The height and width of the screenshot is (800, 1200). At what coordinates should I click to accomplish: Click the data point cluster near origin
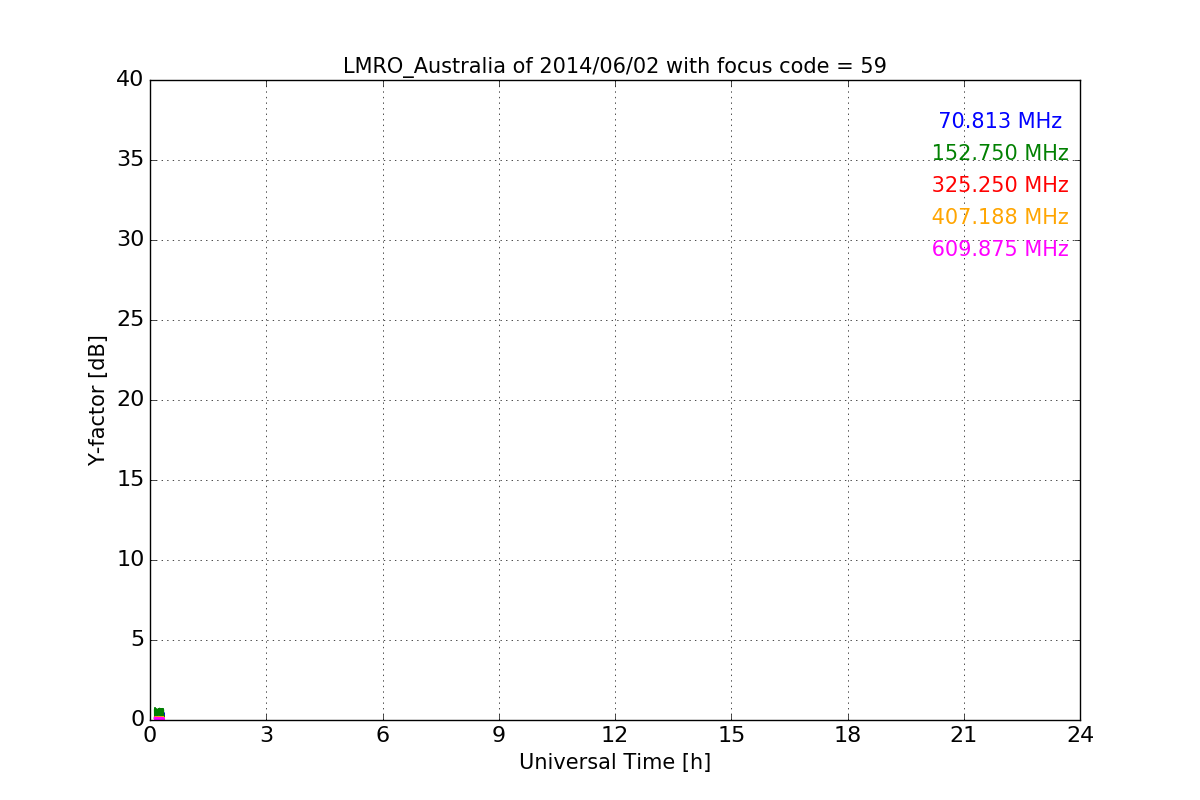[158, 714]
